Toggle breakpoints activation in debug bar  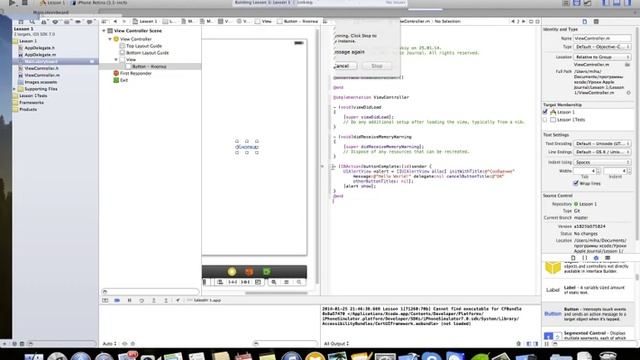[117, 300]
